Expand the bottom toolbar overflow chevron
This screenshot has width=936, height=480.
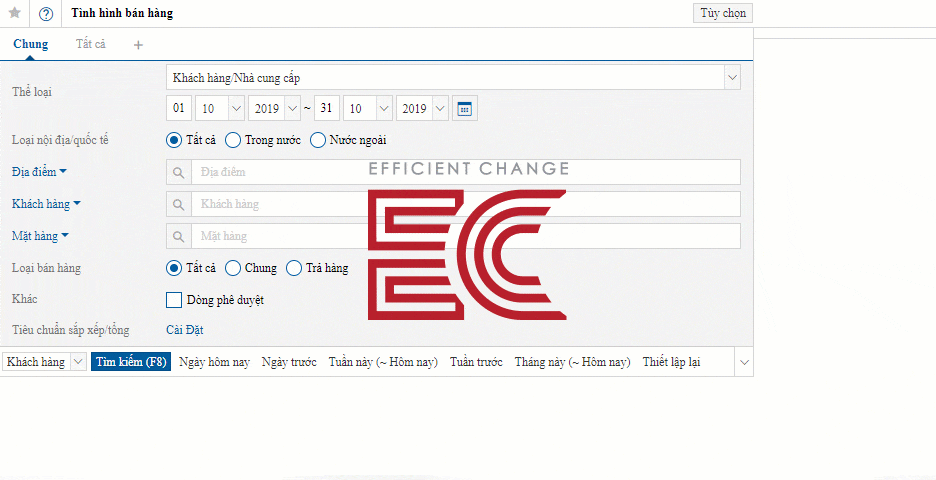point(744,362)
